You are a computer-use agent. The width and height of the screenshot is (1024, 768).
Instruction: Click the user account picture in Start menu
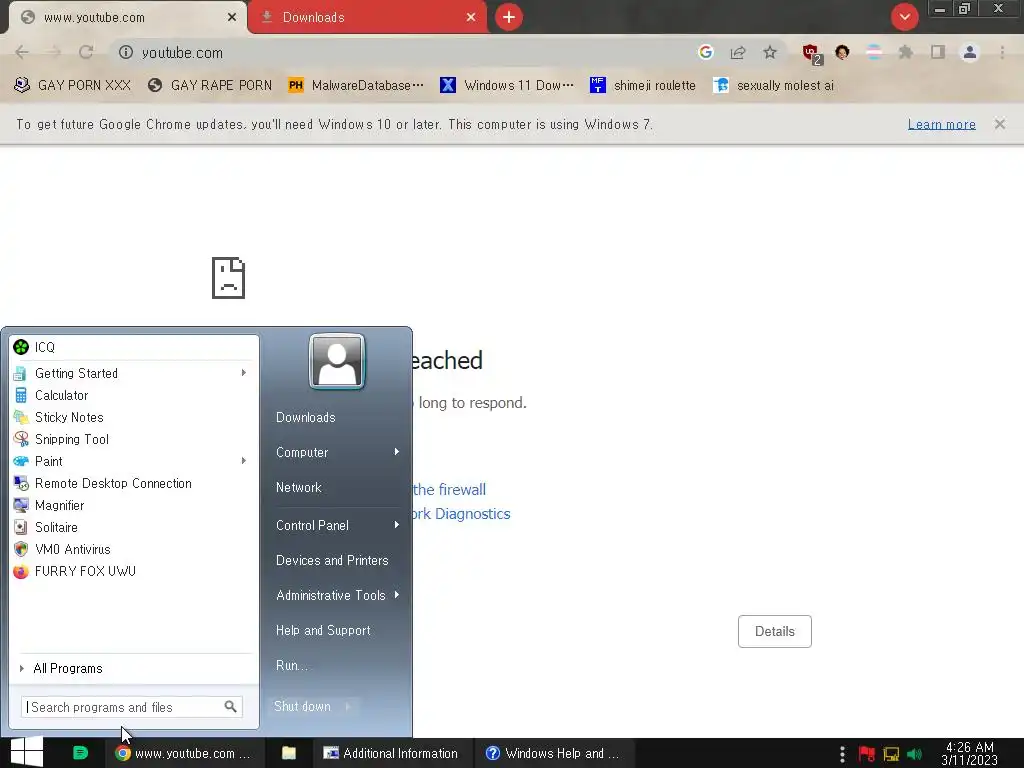point(337,361)
